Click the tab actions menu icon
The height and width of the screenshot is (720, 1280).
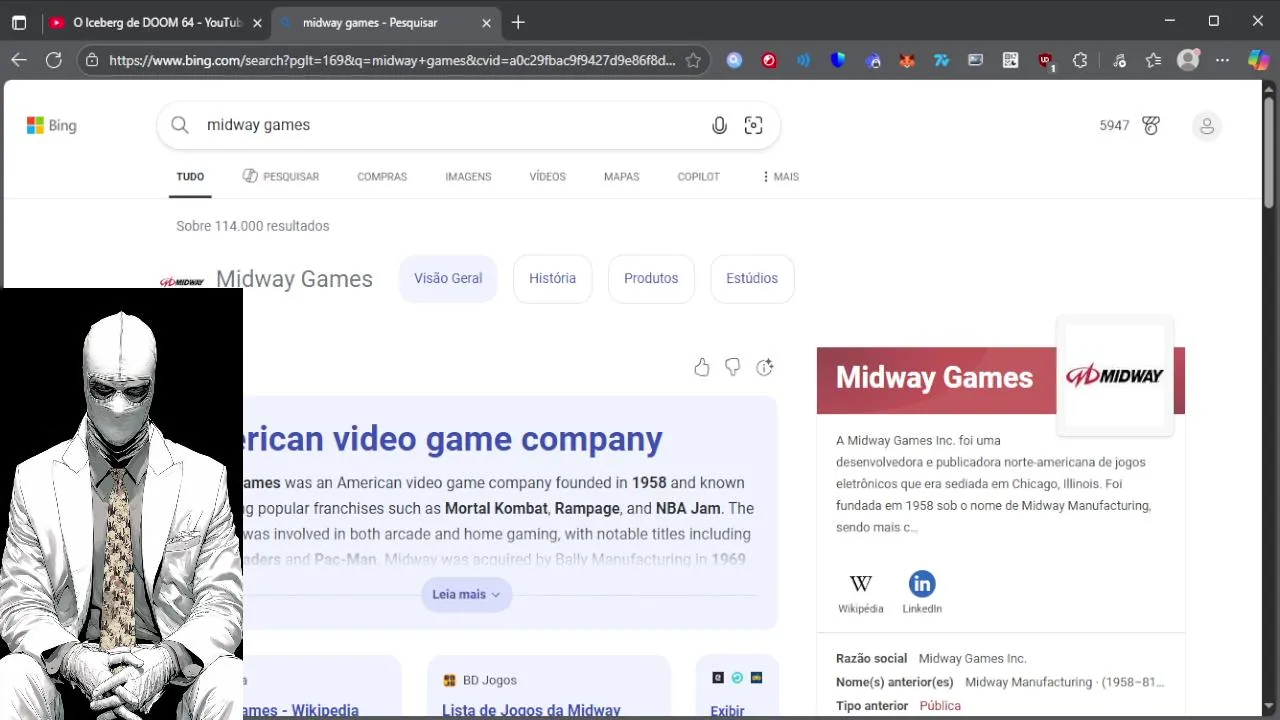click(x=19, y=22)
